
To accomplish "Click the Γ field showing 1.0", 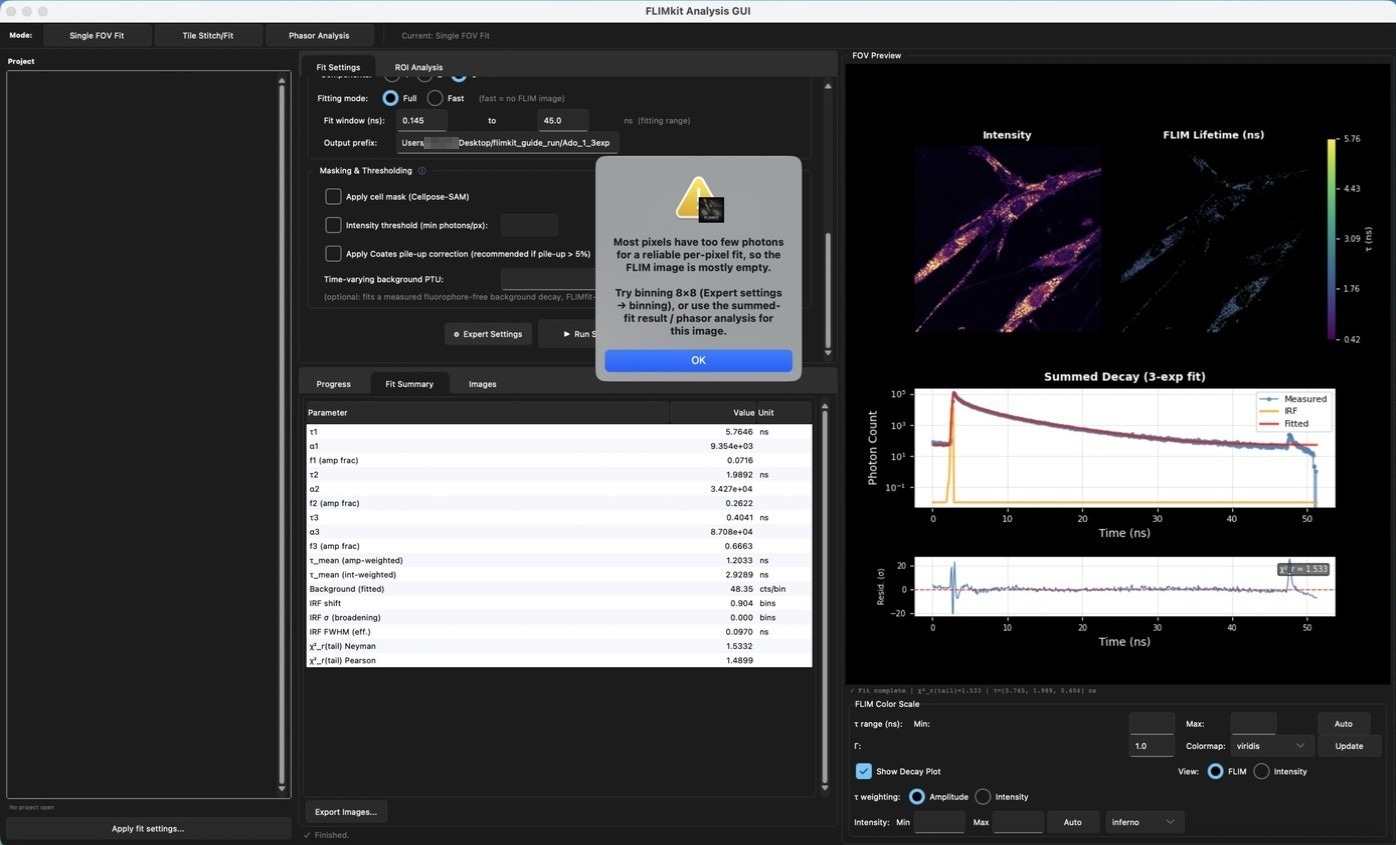I will click(x=1151, y=746).
